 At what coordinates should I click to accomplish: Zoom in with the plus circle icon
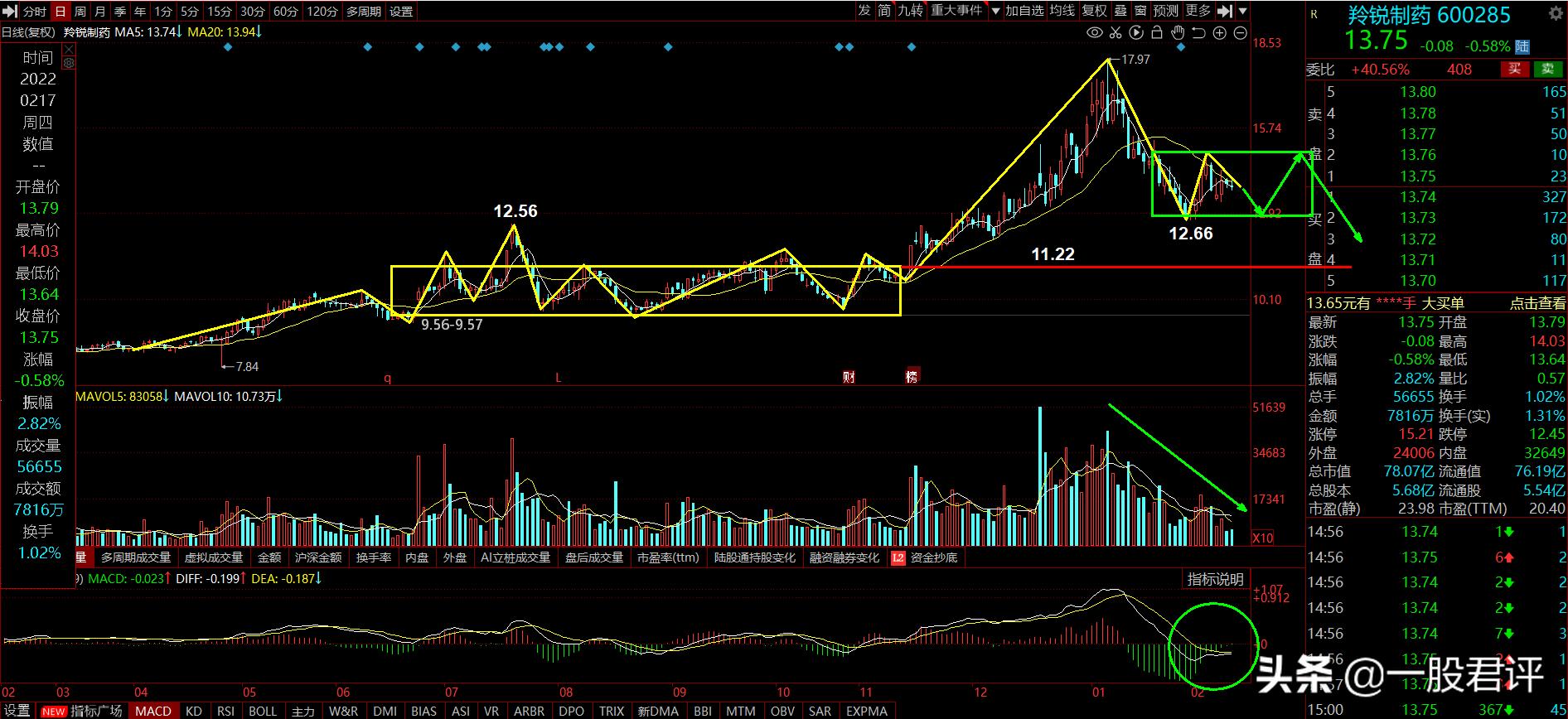(1219, 33)
